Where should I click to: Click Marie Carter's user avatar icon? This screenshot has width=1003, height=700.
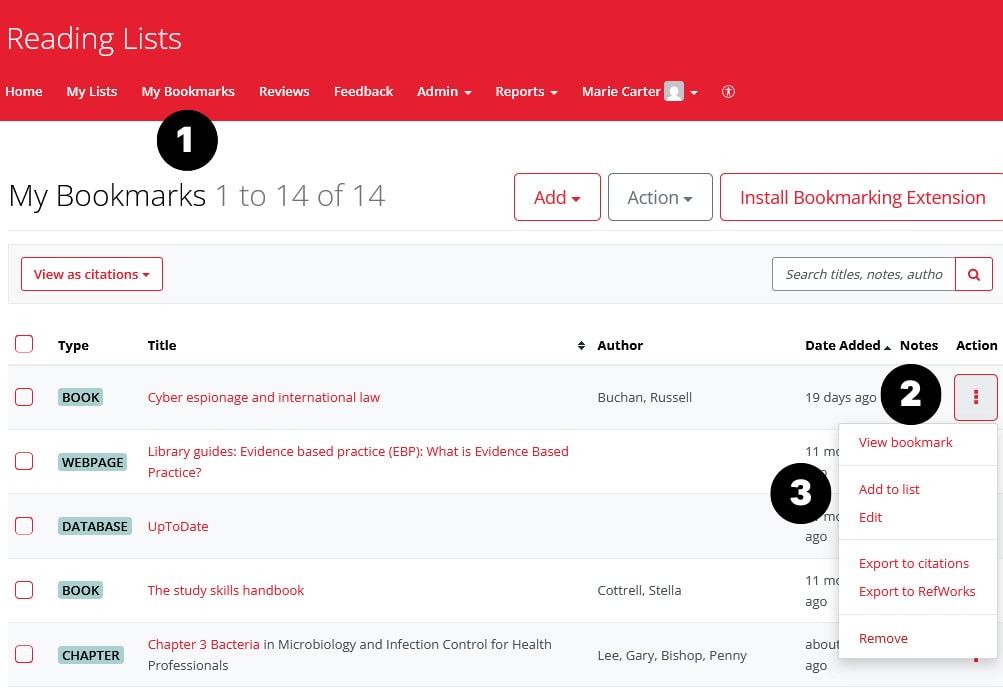[x=674, y=92]
